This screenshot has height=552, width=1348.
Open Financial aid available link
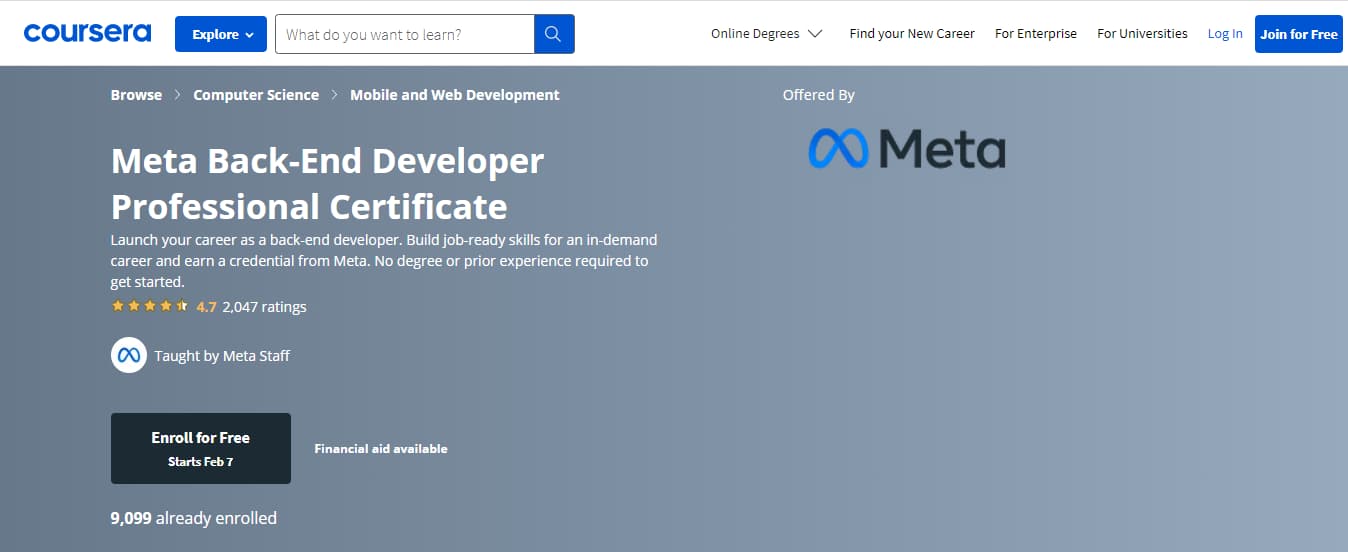pos(381,449)
